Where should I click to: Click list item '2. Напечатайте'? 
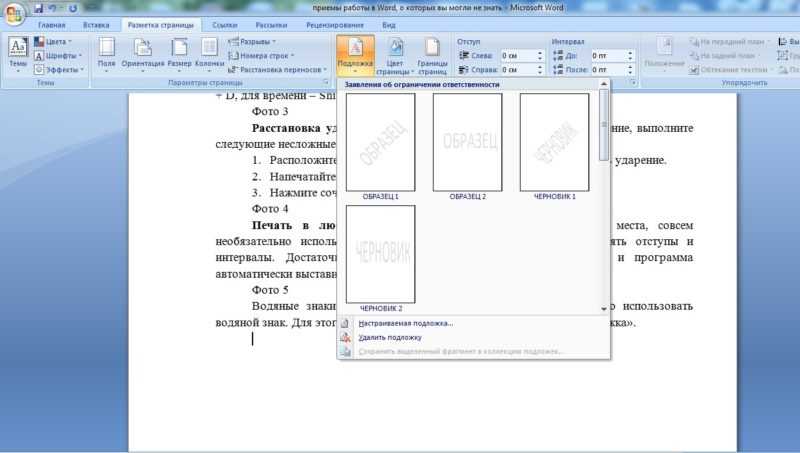[294, 177]
